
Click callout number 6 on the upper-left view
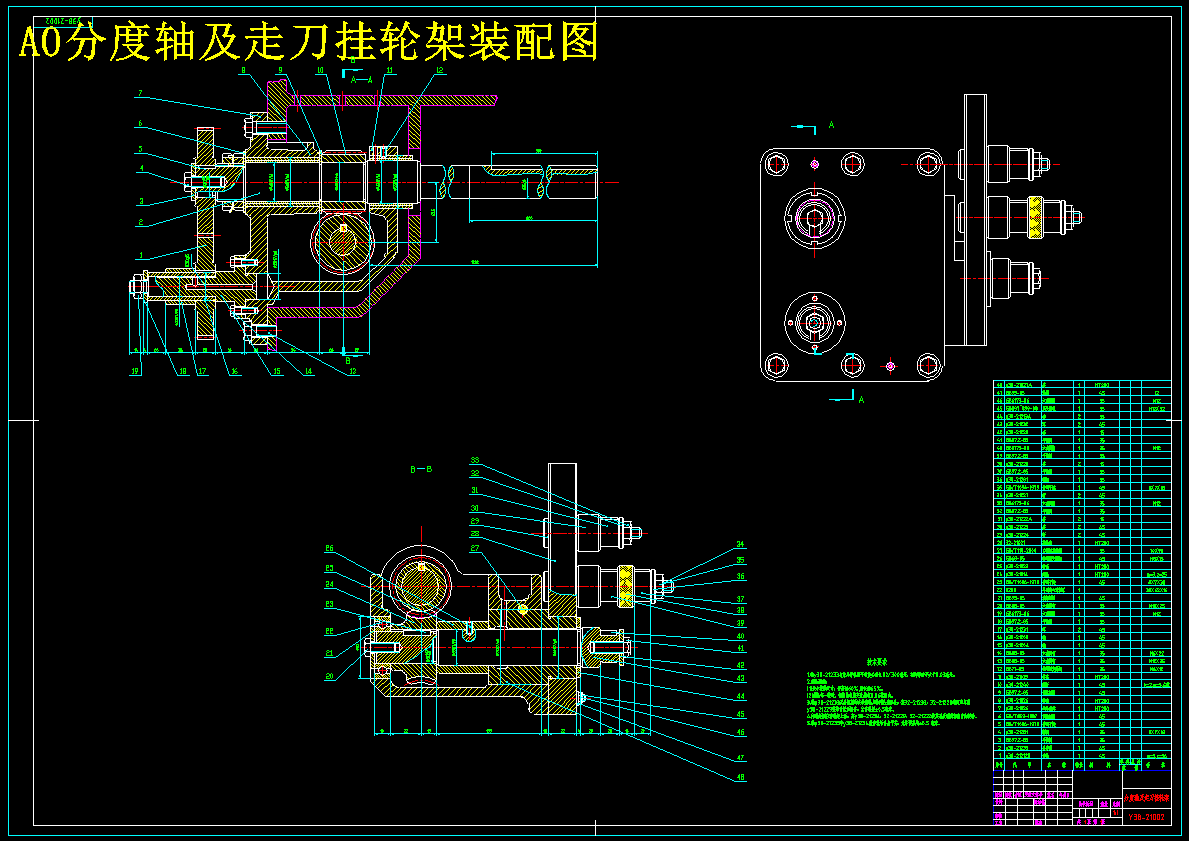click(x=140, y=124)
